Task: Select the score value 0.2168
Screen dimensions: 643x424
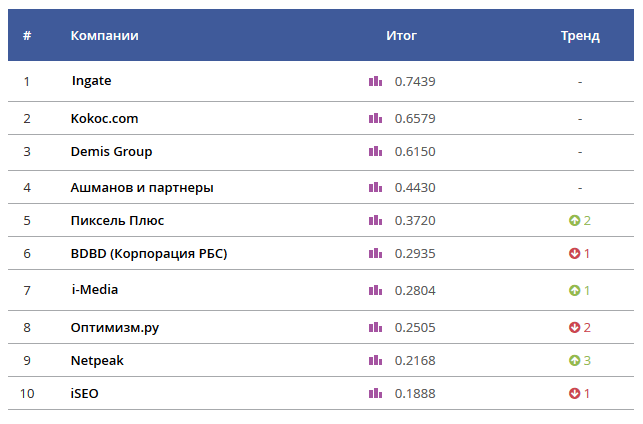Action: [x=415, y=361]
